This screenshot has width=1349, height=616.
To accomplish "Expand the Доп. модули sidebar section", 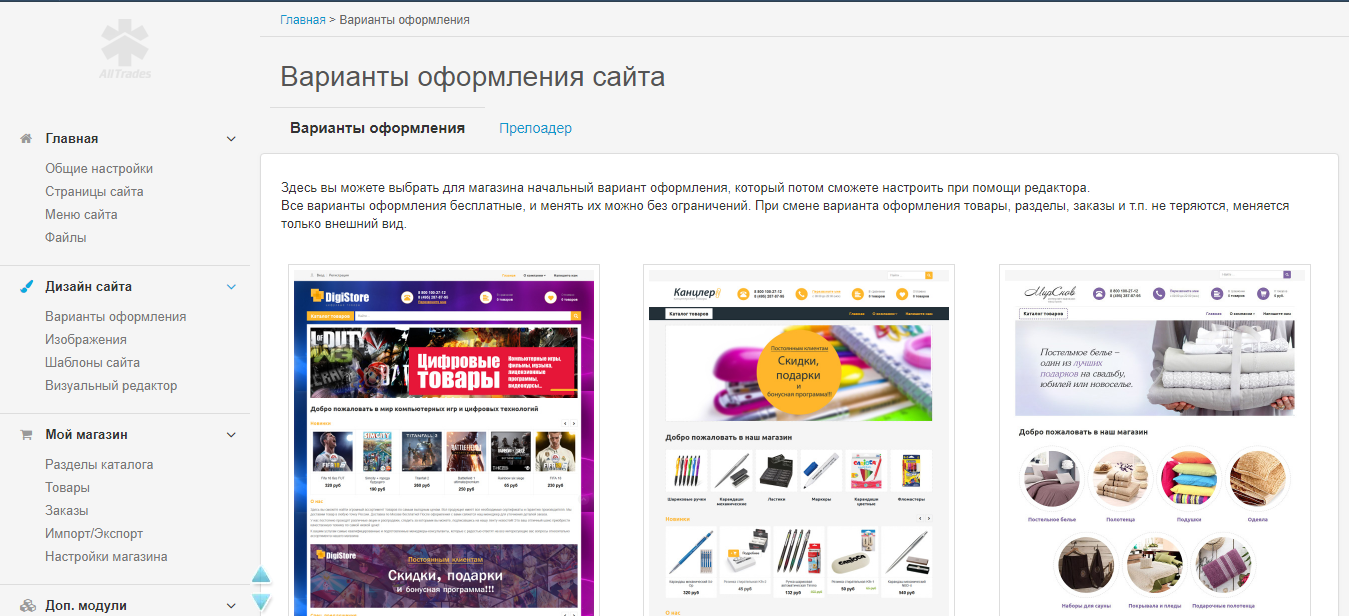I will coord(231,604).
